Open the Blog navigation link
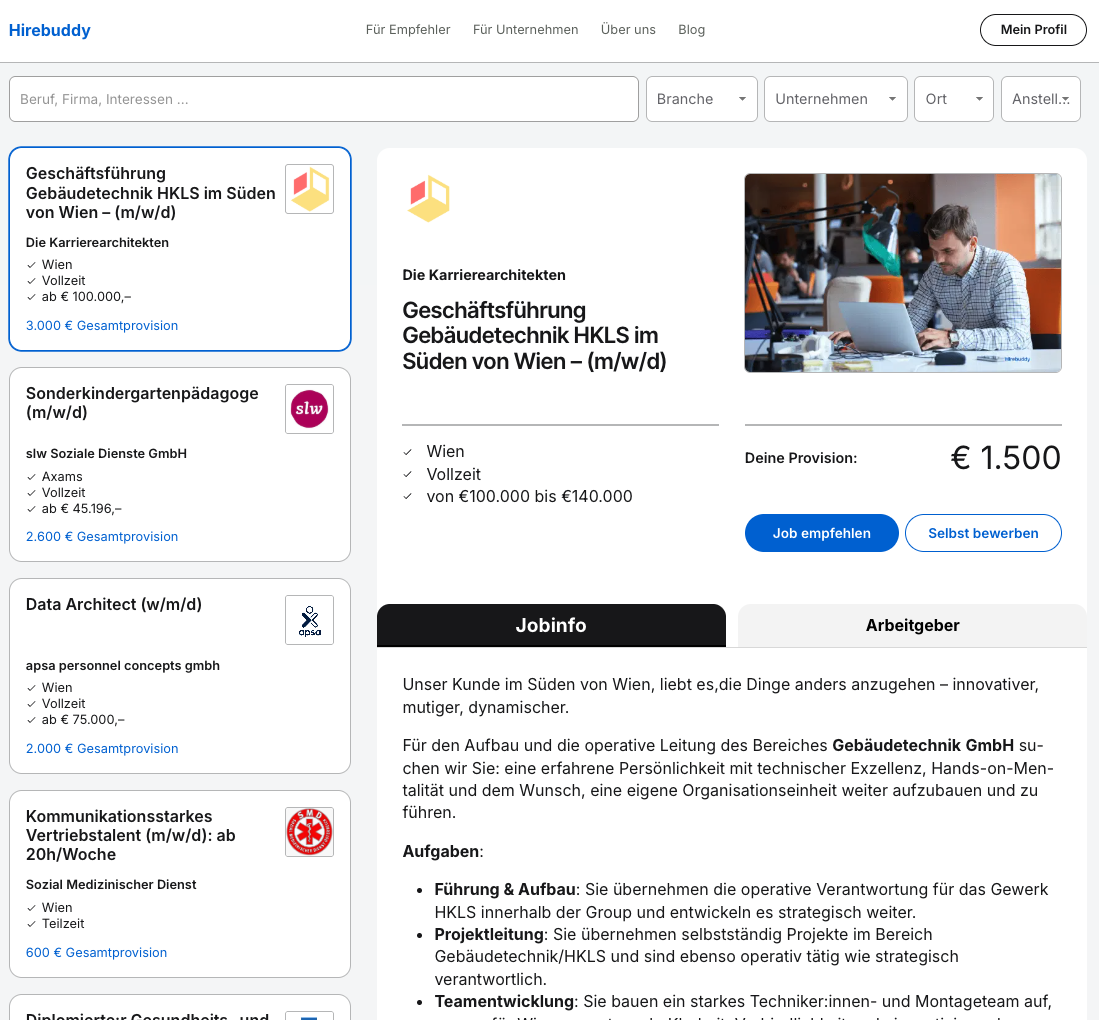Viewport: 1099px width, 1020px height. point(691,29)
